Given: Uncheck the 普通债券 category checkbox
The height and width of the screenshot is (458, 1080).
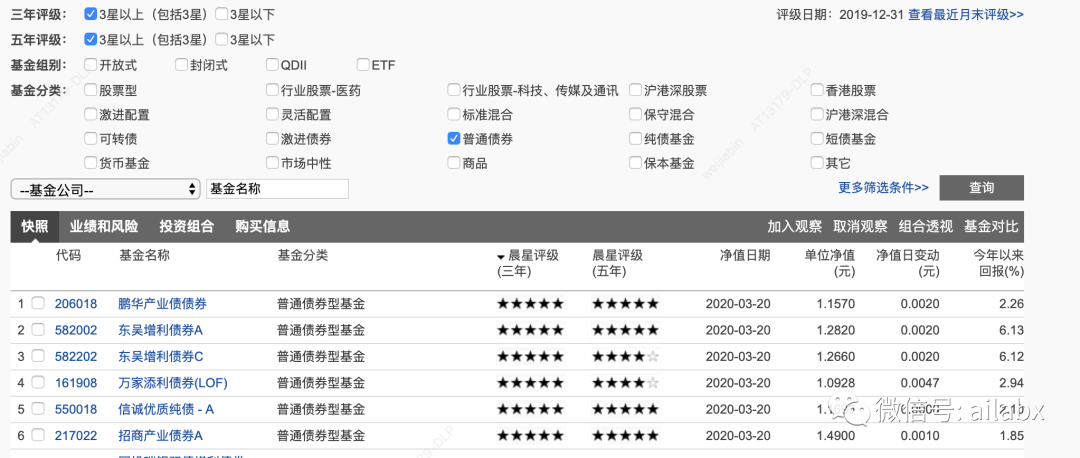Looking at the screenshot, I should (453, 138).
